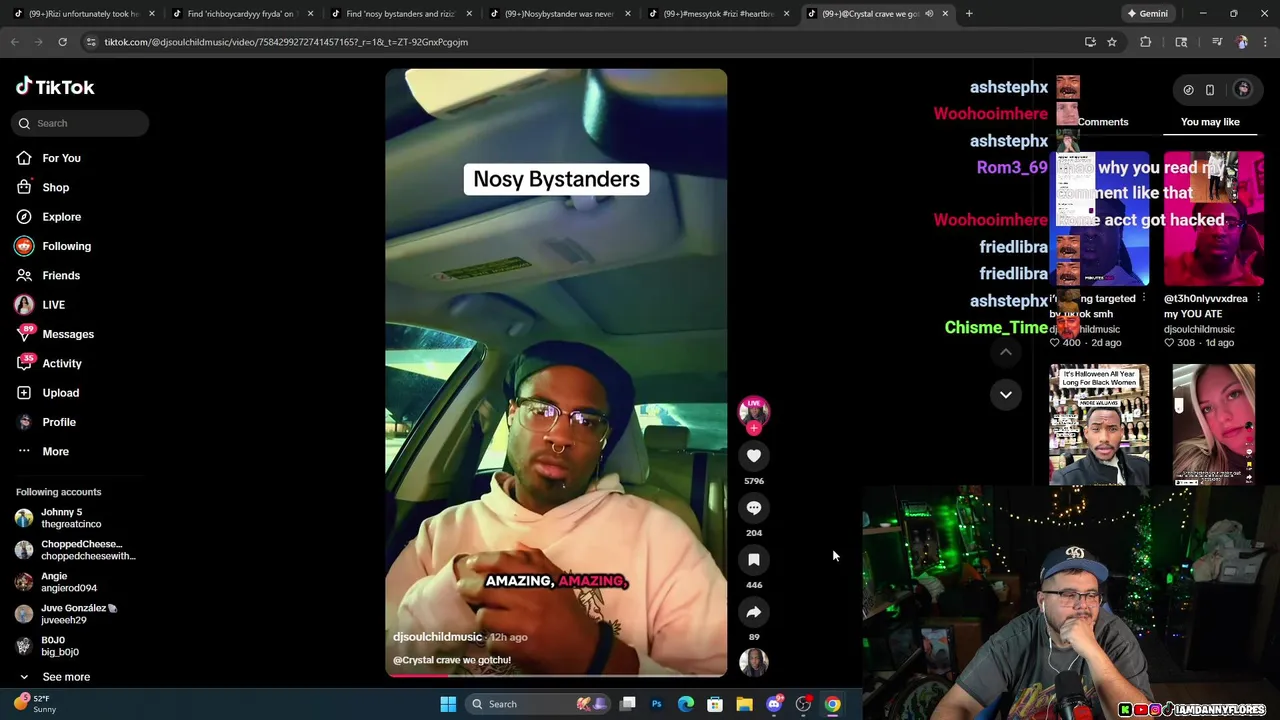Open creator's LIVE avatar beside video

pos(754,411)
